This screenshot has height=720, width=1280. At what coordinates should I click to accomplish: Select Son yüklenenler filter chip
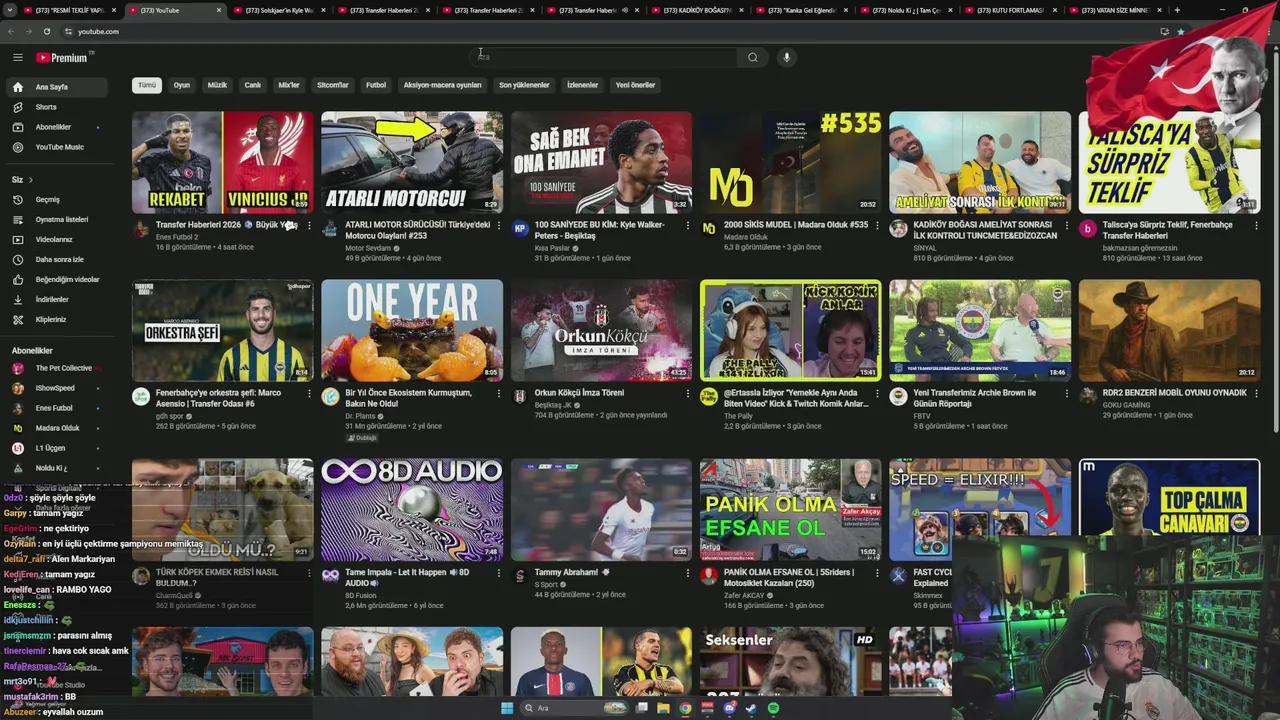tap(524, 85)
